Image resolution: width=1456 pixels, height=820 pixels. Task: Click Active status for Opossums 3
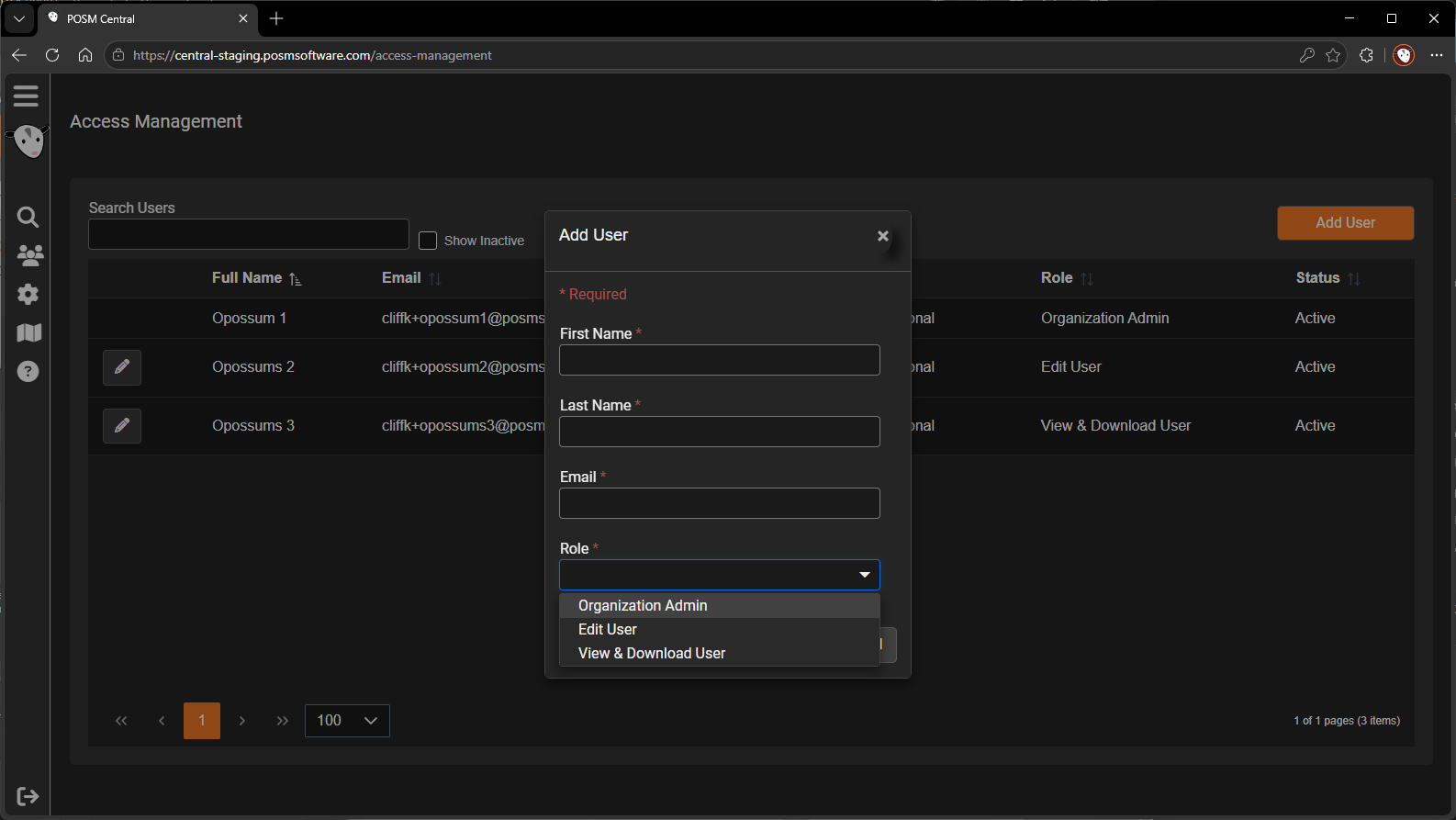point(1316,426)
